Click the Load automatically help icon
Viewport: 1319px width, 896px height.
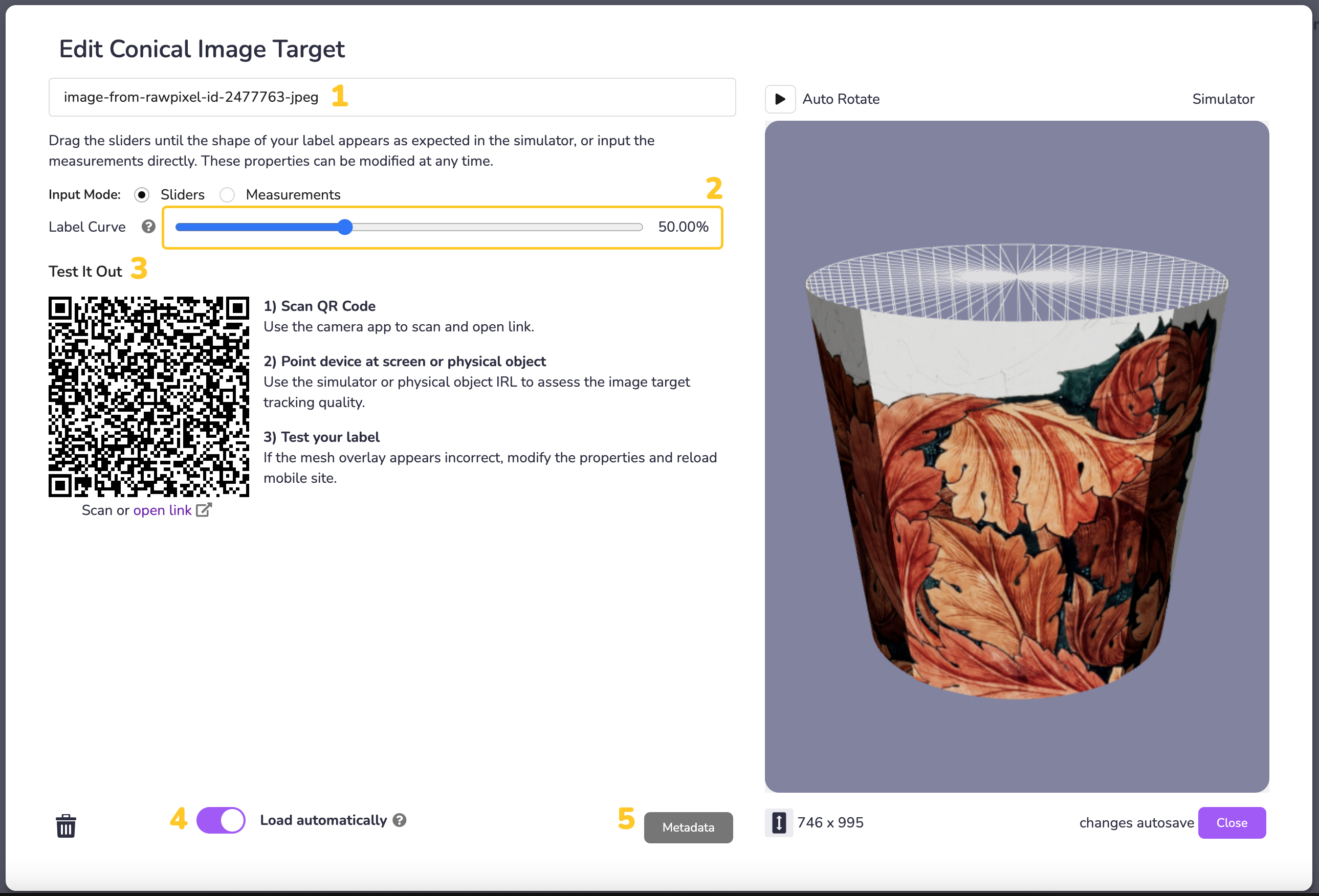point(400,820)
